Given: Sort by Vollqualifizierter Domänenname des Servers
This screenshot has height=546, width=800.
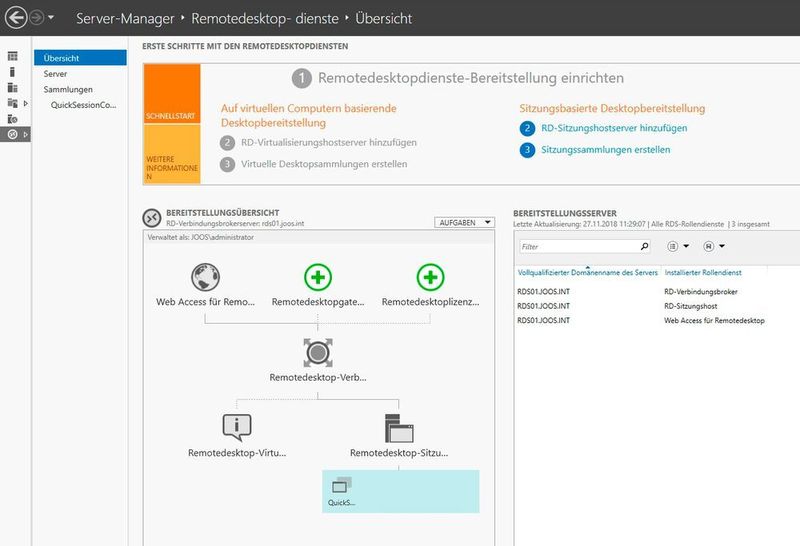Looking at the screenshot, I should 588,272.
